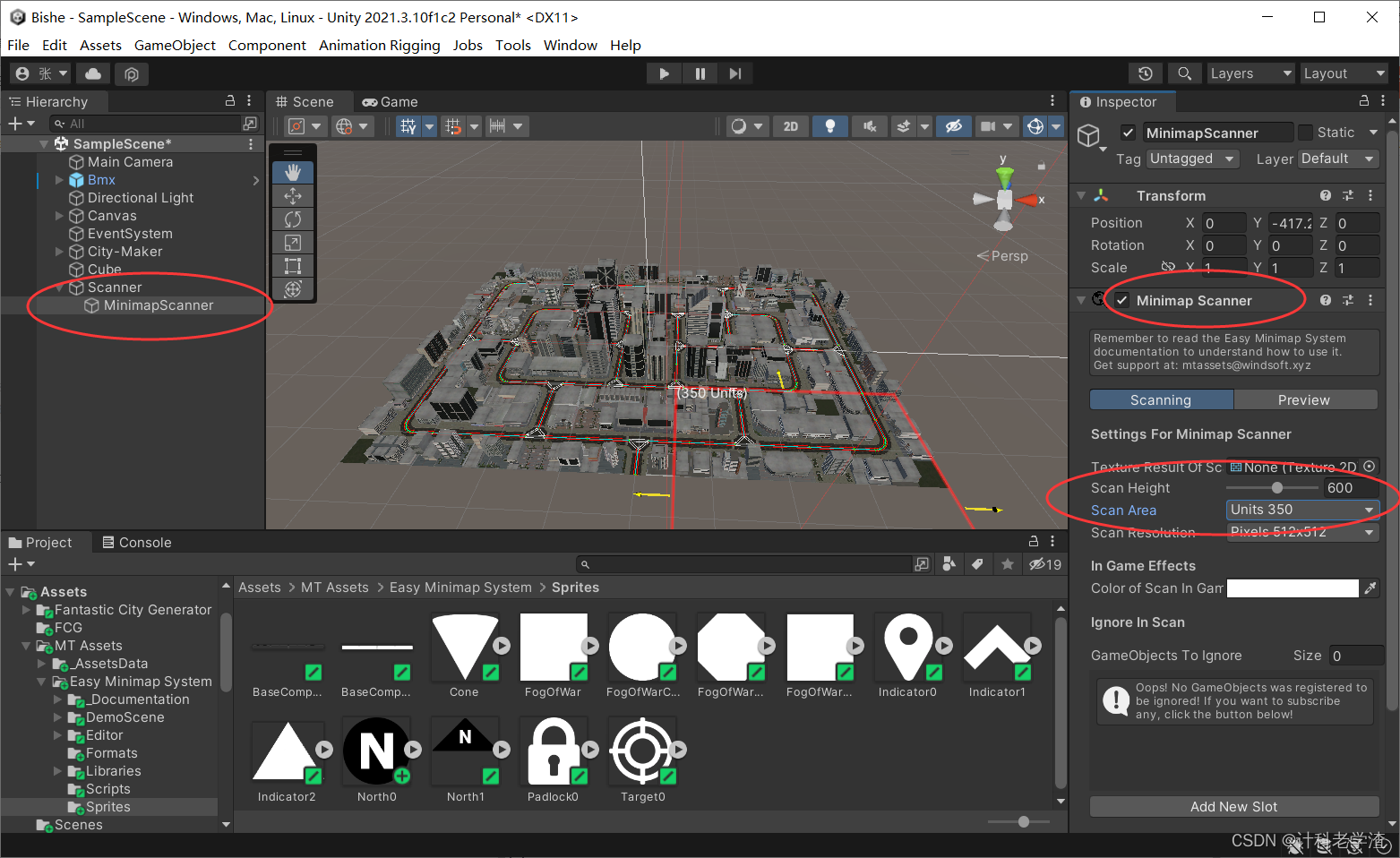Switch the Scene view to 2D mode
The height and width of the screenshot is (858, 1400).
790,125
